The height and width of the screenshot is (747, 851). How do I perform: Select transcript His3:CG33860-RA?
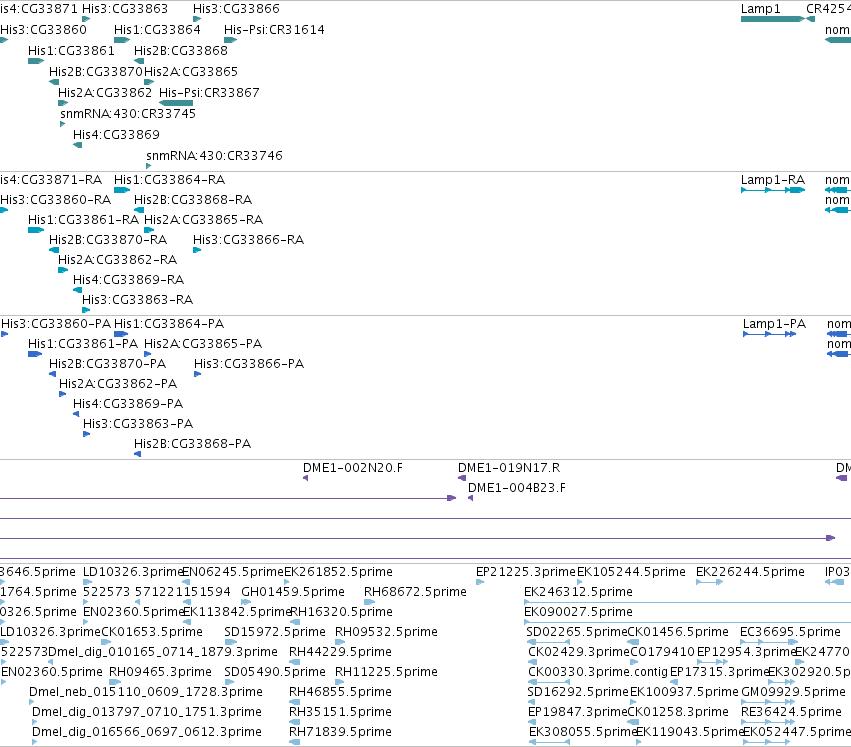pyautogui.click(x=56, y=200)
